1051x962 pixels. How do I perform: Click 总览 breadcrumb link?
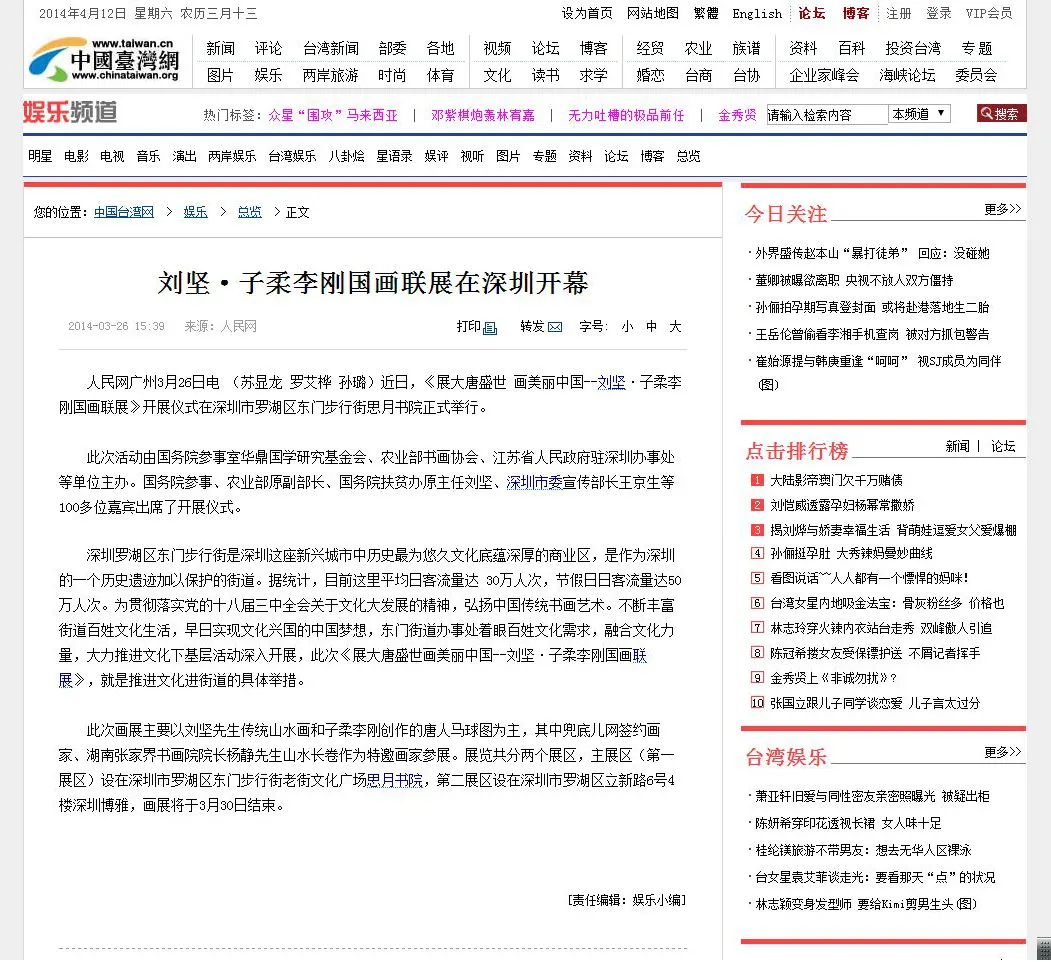click(249, 213)
